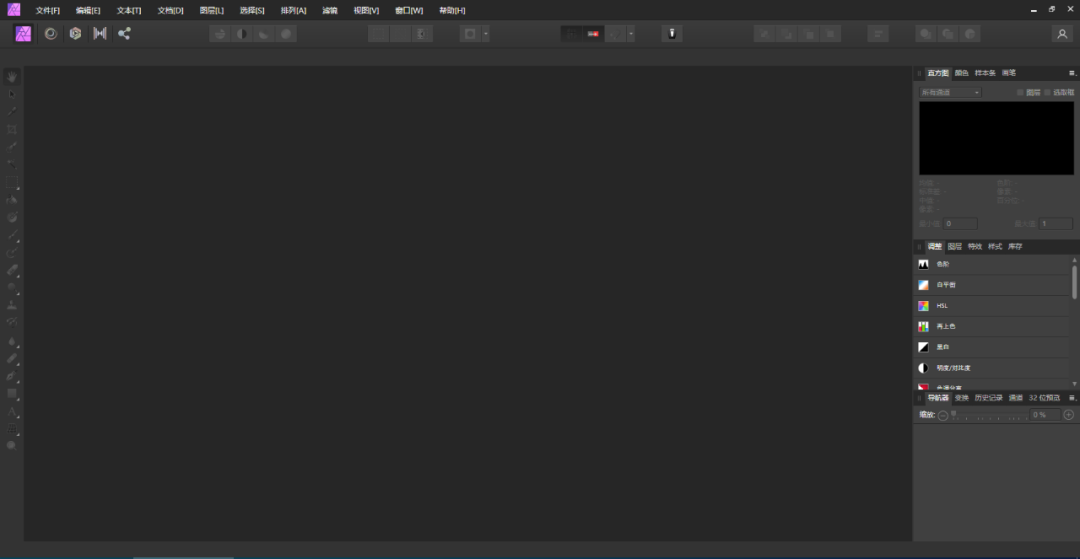Switch to the Export Persona icon
Screen dimensions: 1080x559
(x=125, y=33)
